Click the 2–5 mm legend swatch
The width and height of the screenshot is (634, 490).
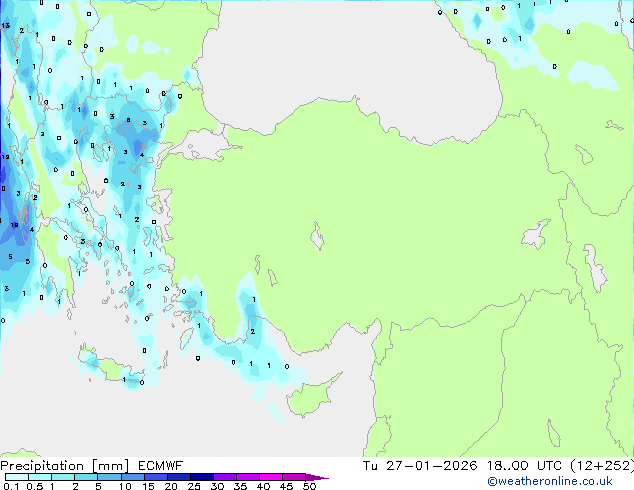point(86,477)
